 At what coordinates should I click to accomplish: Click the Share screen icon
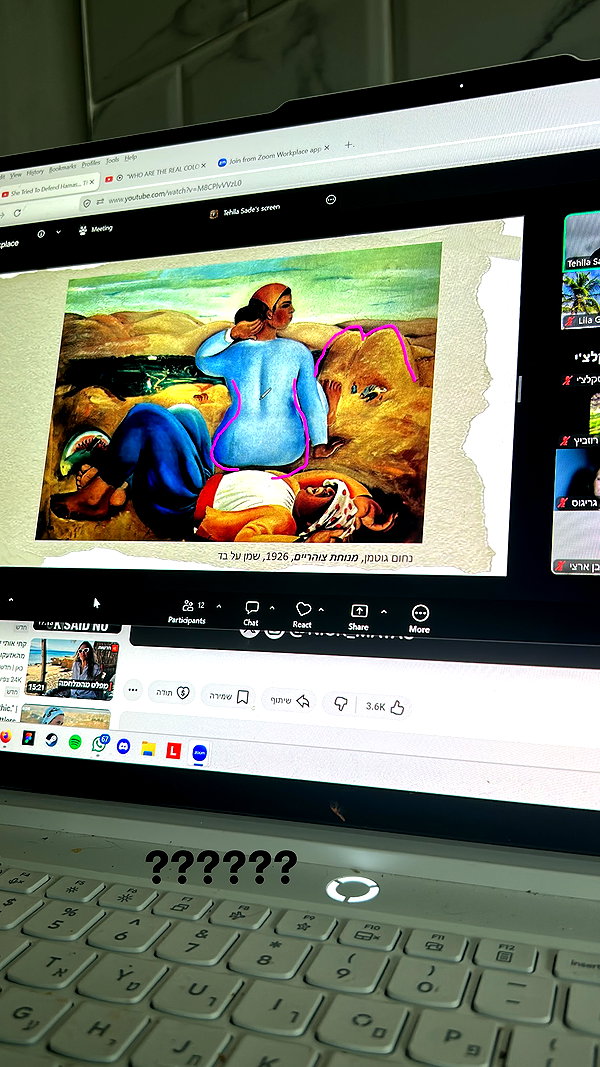(x=359, y=617)
